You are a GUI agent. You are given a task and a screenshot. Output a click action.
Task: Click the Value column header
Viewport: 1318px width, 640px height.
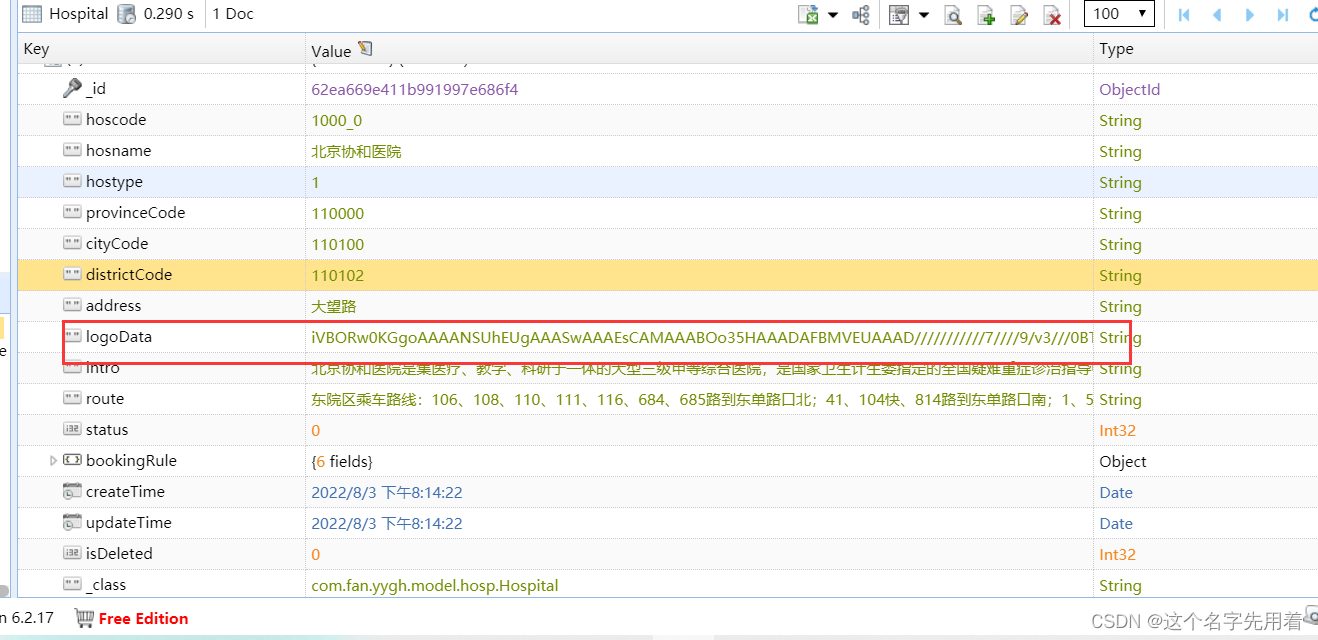(x=699, y=49)
